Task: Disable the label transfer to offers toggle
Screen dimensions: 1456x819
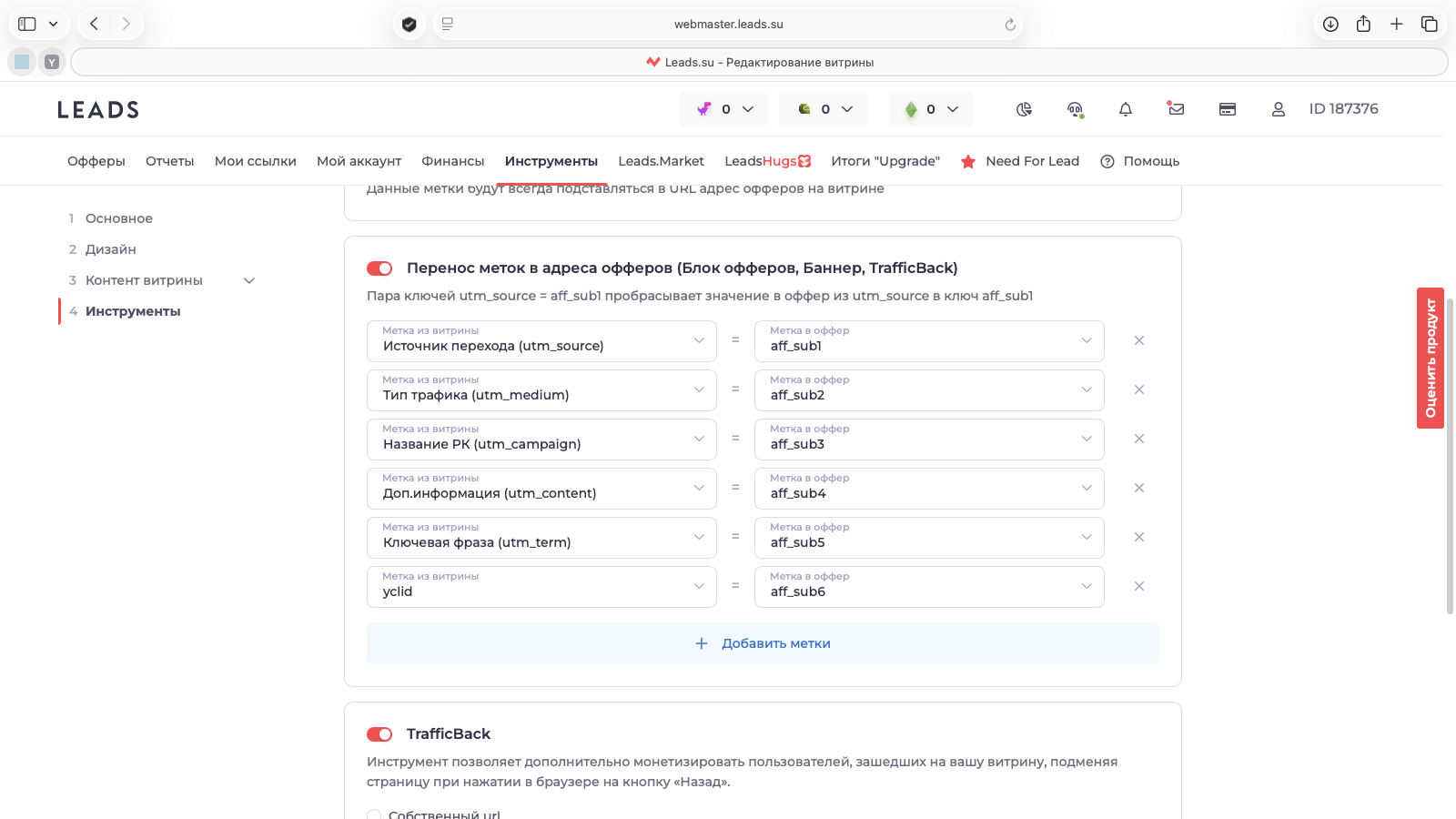Action: (379, 268)
